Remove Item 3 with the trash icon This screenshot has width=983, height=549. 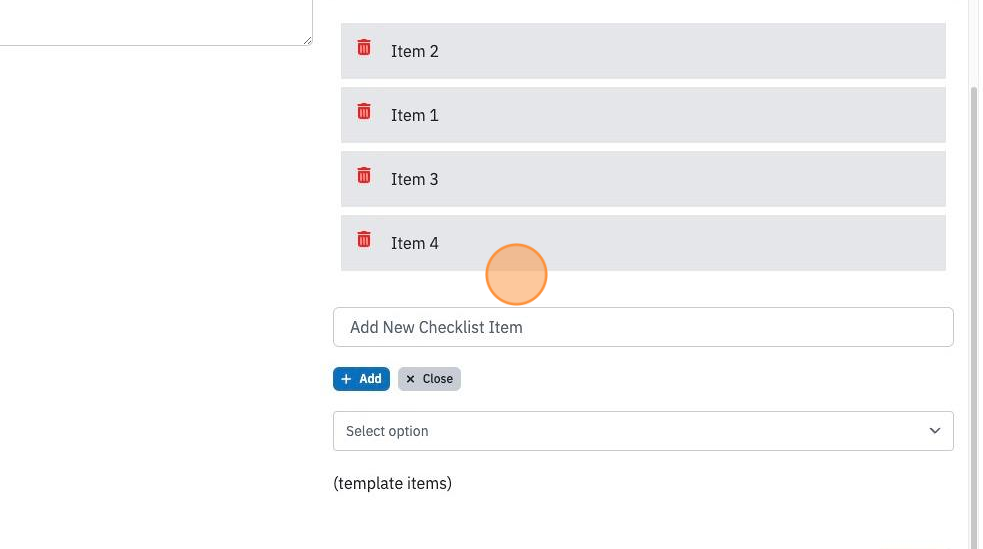pos(364,175)
